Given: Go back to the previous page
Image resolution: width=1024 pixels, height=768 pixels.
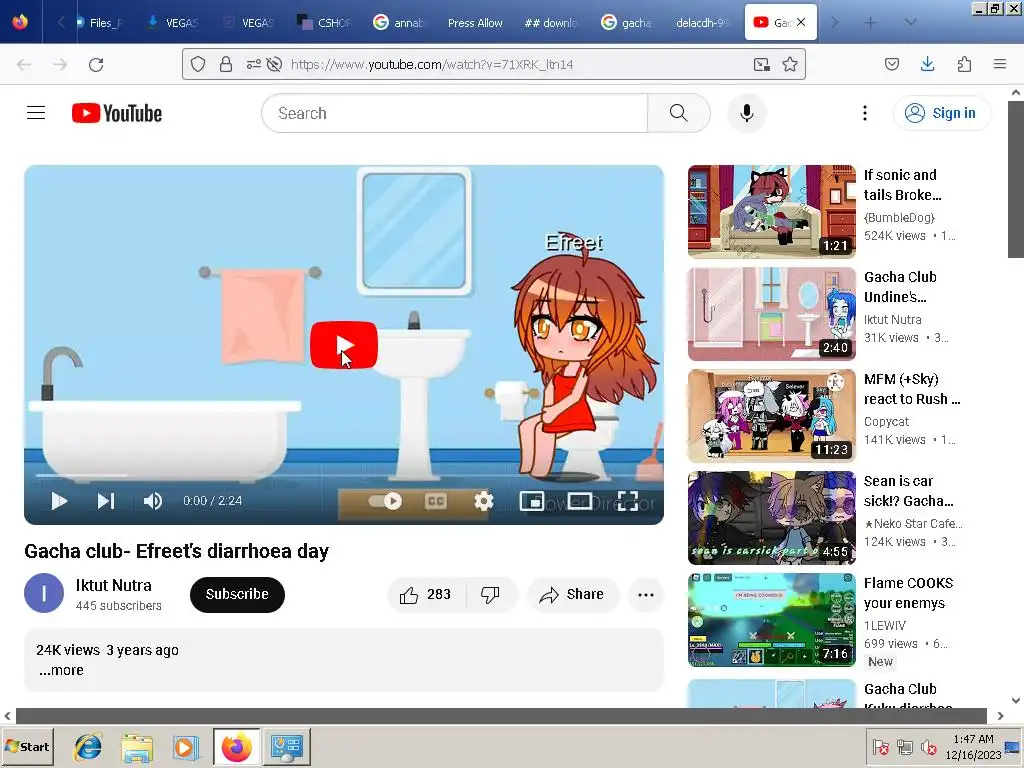Looking at the screenshot, I should coord(24,64).
